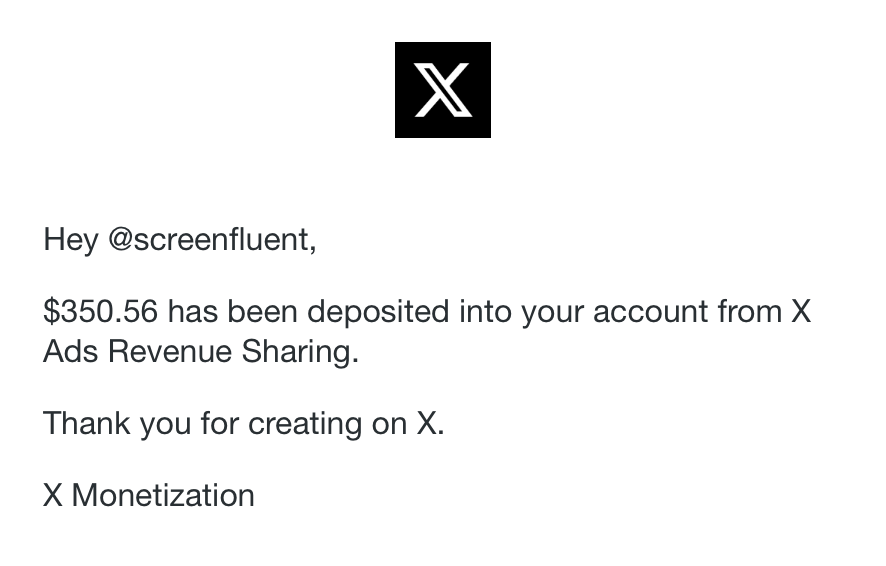Click the word "Monetization" in the signature

[x=163, y=495]
